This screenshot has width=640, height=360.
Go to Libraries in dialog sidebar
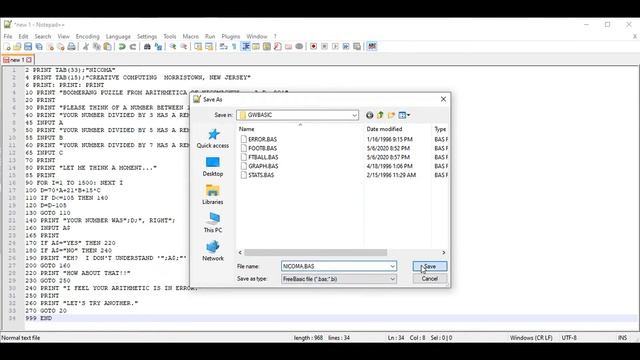213,195
